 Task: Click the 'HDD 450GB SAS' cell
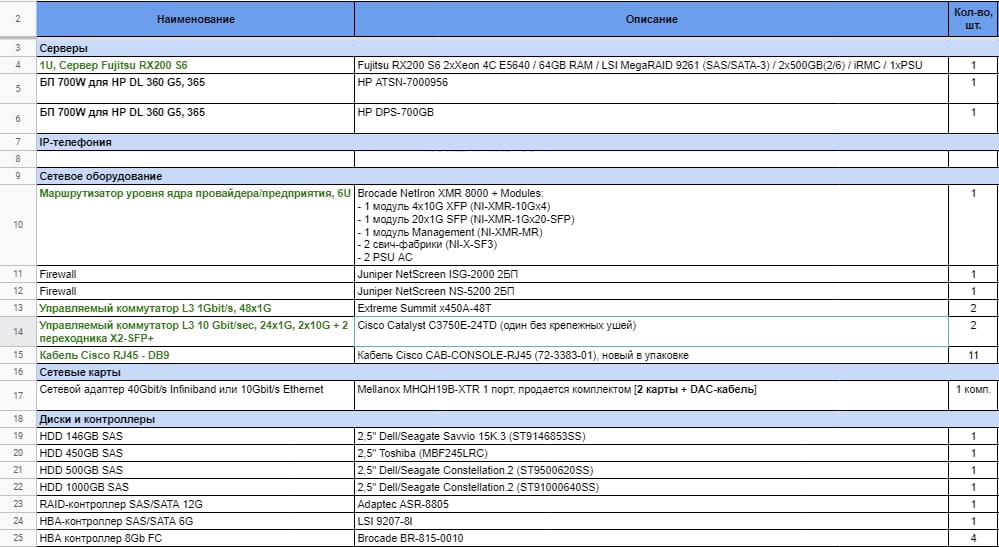pos(196,453)
